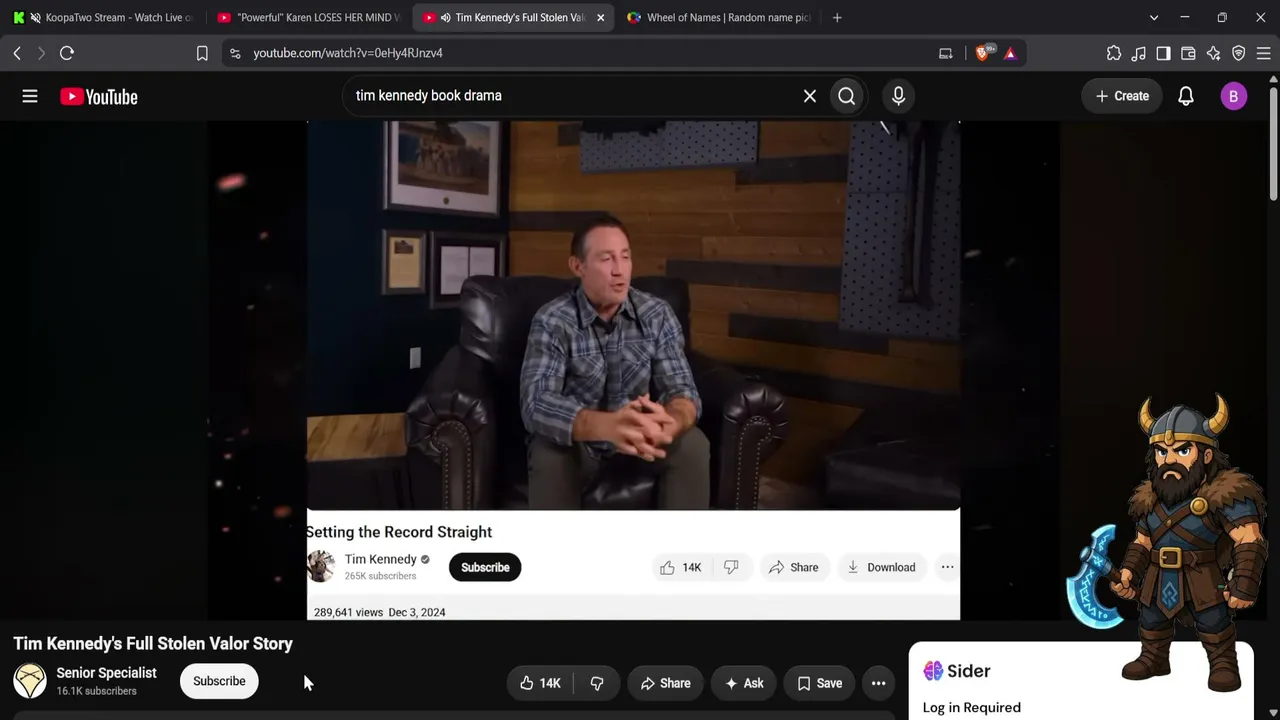Expand the tab search dropdown chevron
This screenshot has height=720, width=1280.
pos(1154,17)
